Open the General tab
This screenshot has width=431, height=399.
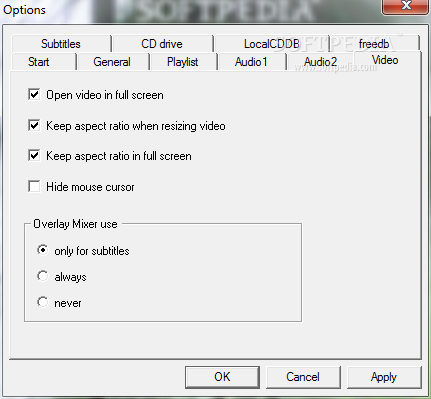(112, 62)
